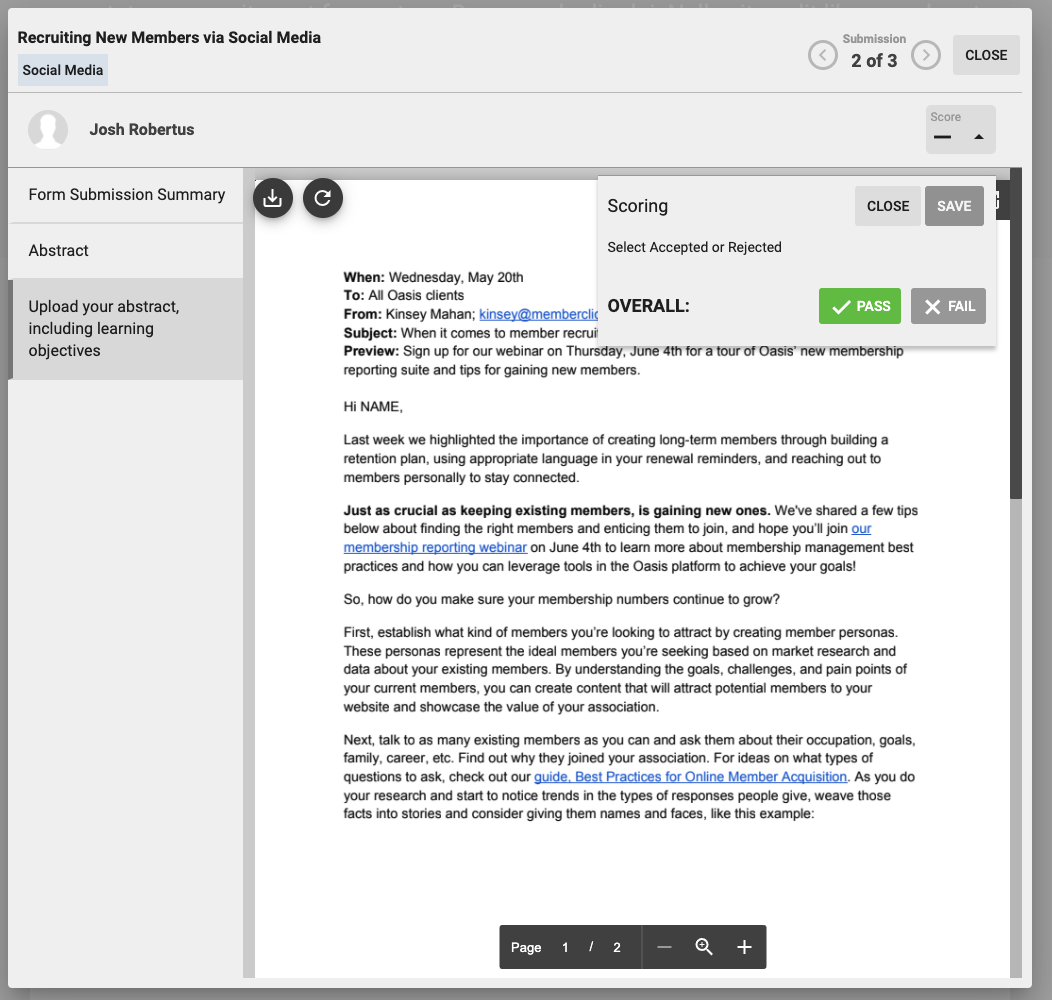Click the text 2 of 3

[x=874, y=61]
